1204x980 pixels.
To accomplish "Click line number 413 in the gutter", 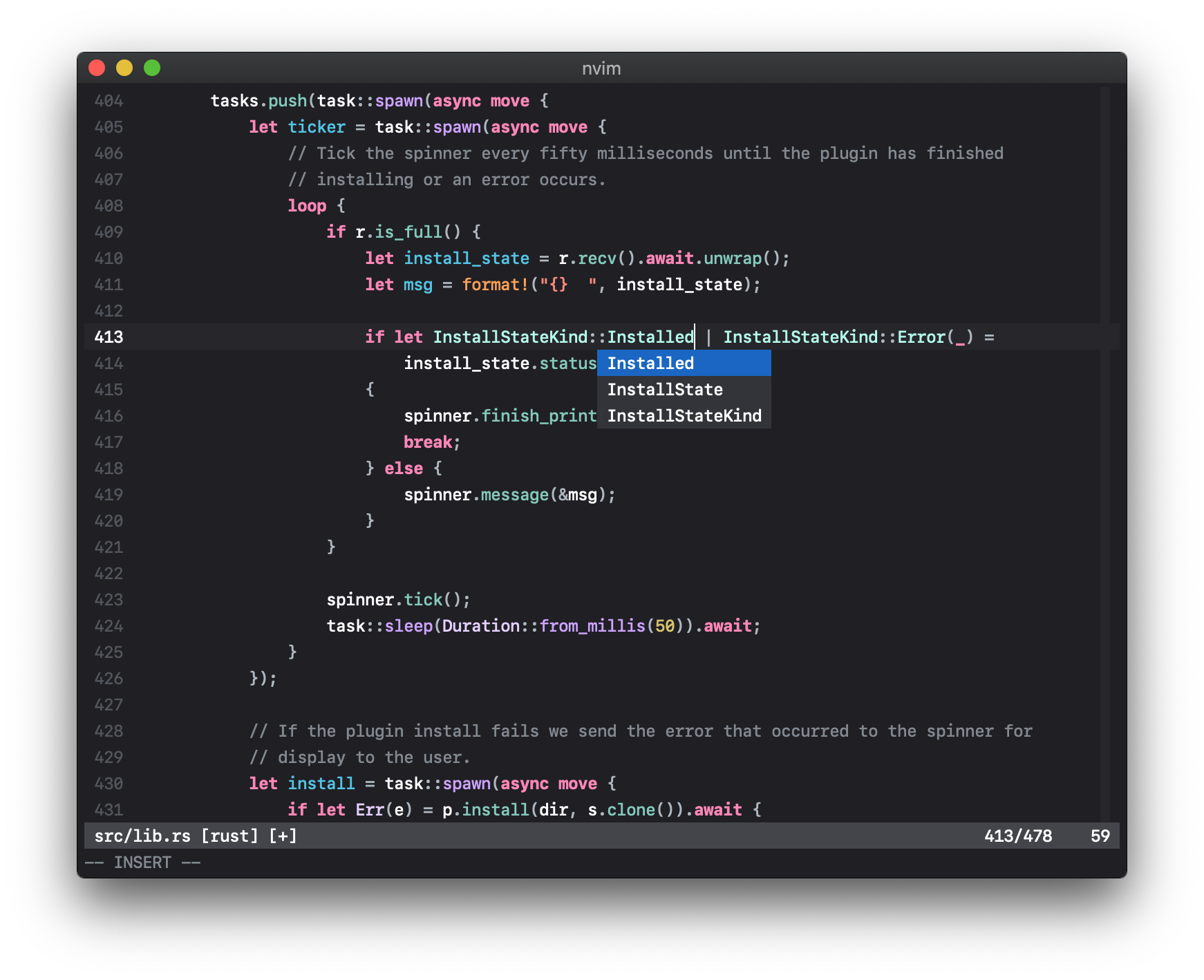I will tap(109, 337).
